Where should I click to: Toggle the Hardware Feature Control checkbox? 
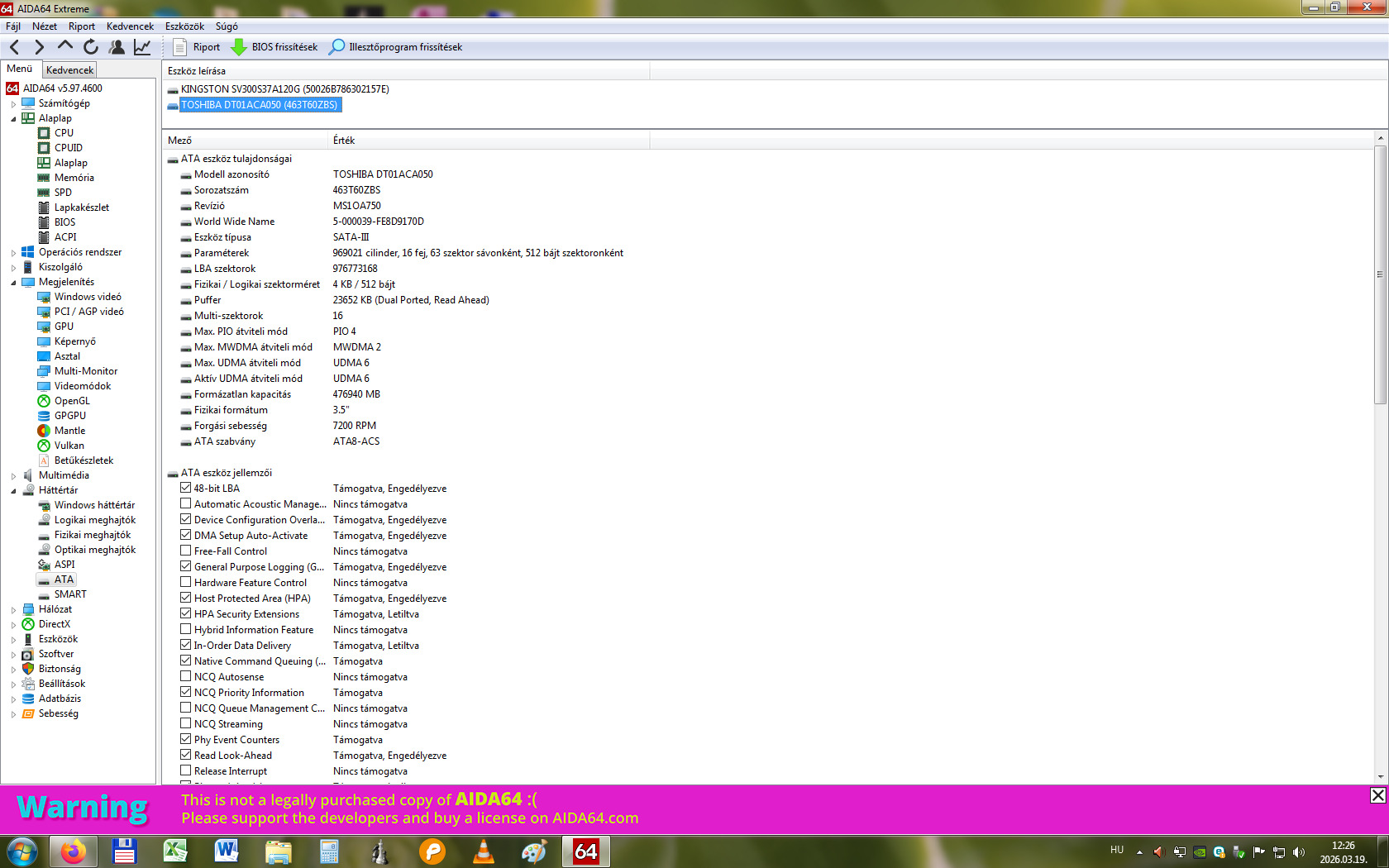(186, 582)
